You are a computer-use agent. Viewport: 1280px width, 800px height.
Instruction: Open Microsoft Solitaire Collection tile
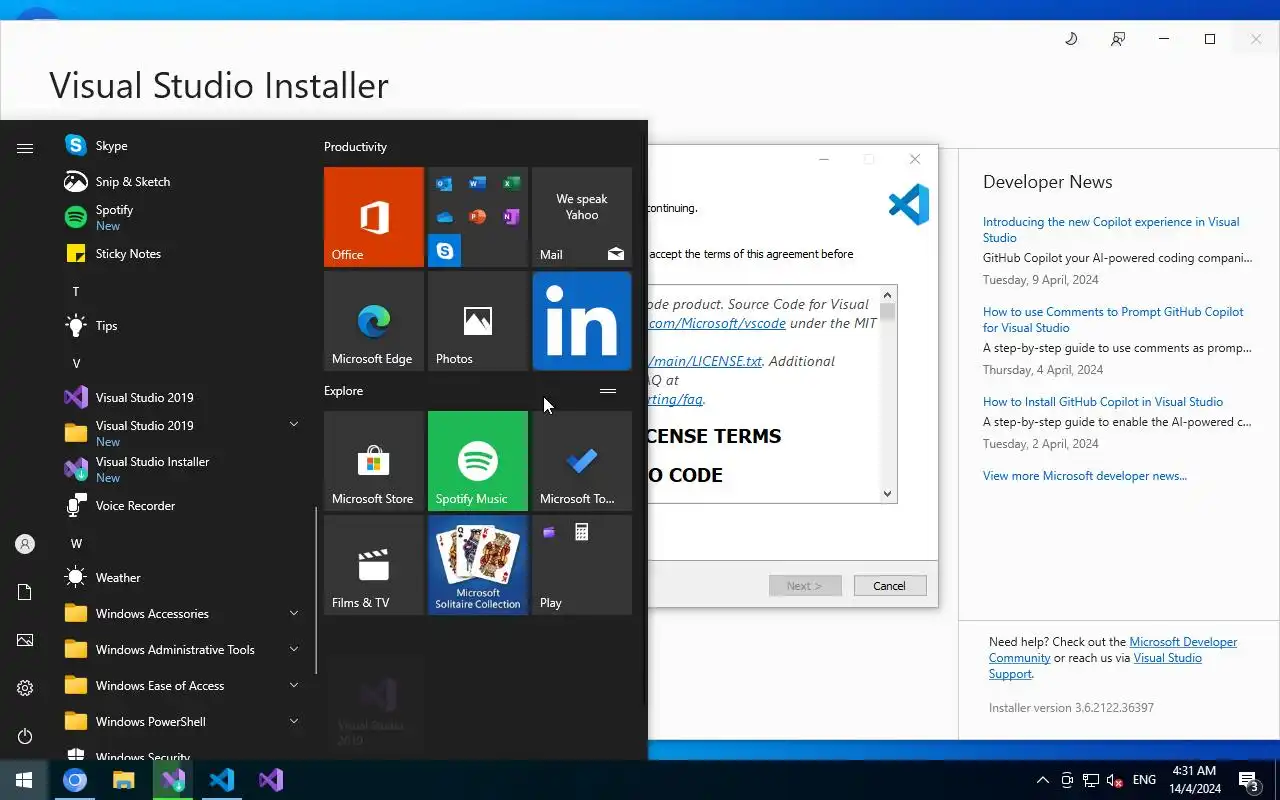[478, 565]
